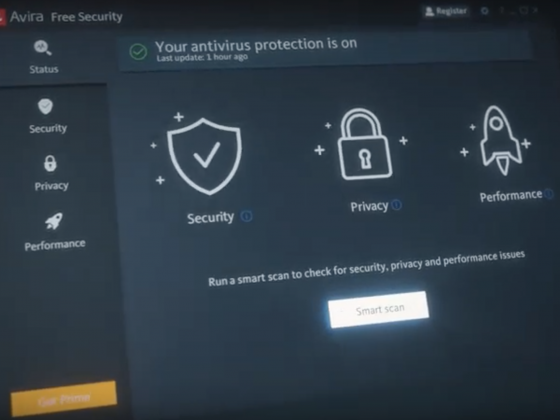Click the green protection status checkmark
The width and height of the screenshot is (560, 420).
coord(138,52)
